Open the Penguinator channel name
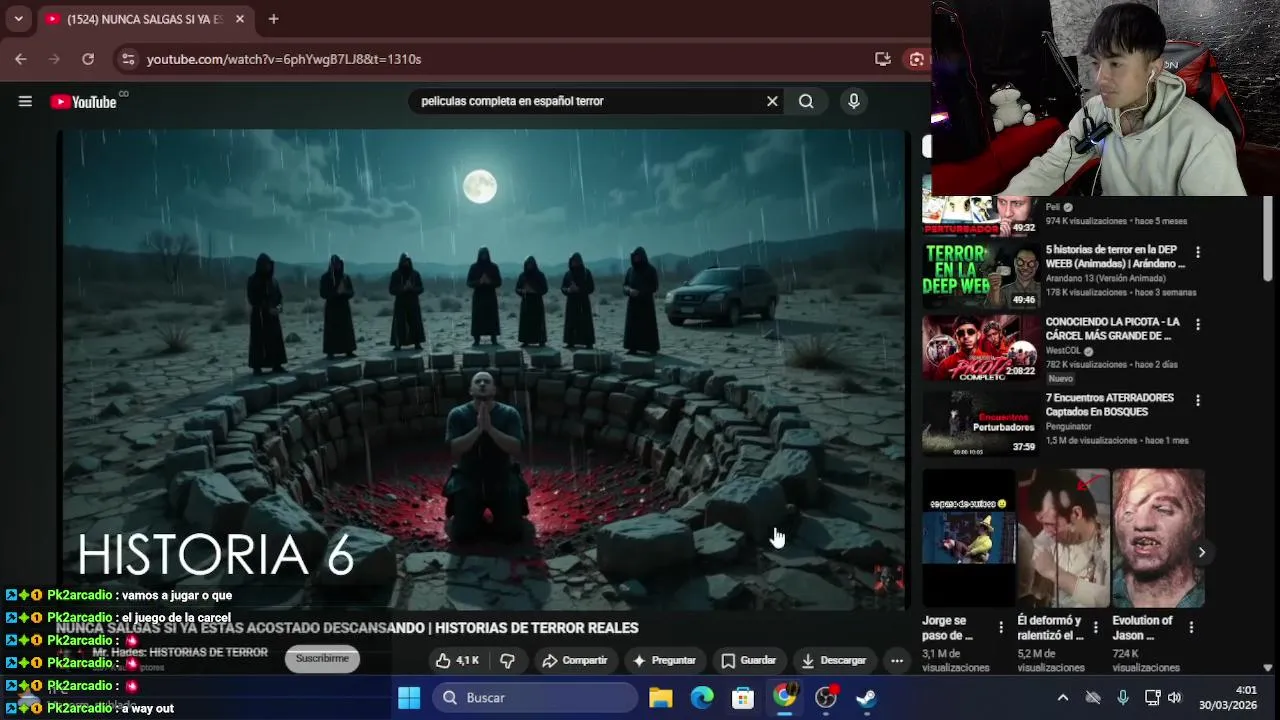Image resolution: width=1280 pixels, height=720 pixels. click(1069, 427)
